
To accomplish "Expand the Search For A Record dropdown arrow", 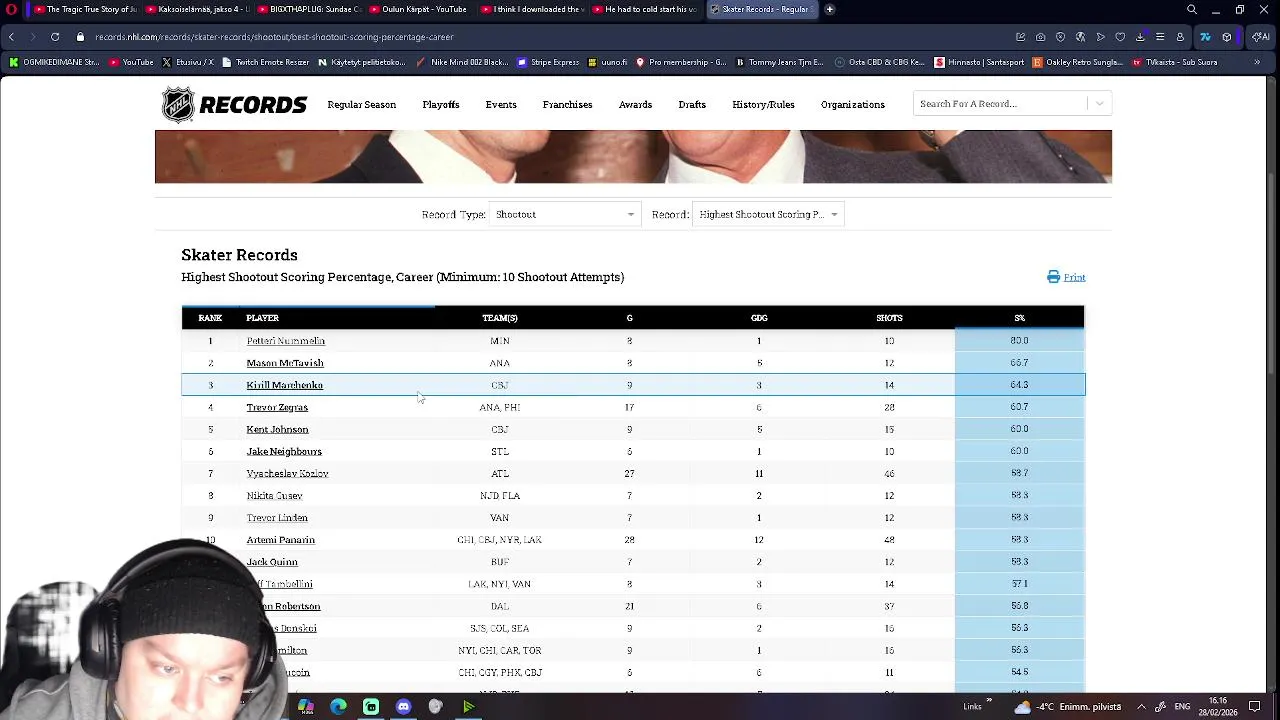I will click(1100, 104).
